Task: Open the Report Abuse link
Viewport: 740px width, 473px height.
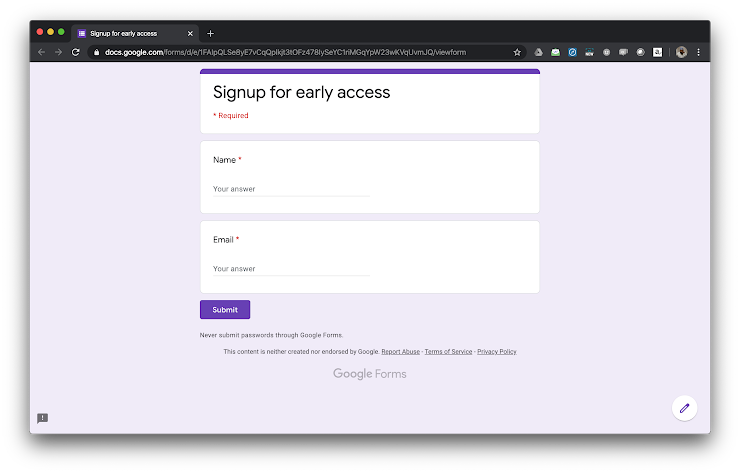Action: point(400,352)
